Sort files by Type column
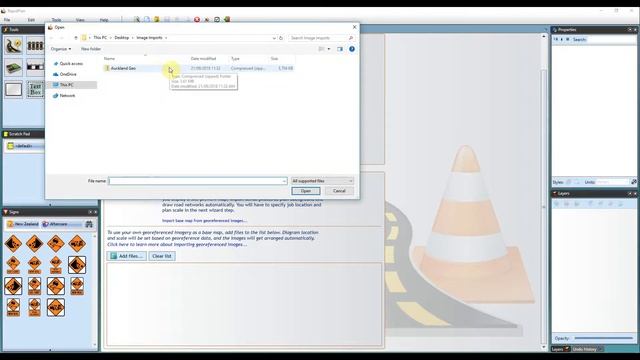This screenshot has width=640, height=360. [236, 59]
